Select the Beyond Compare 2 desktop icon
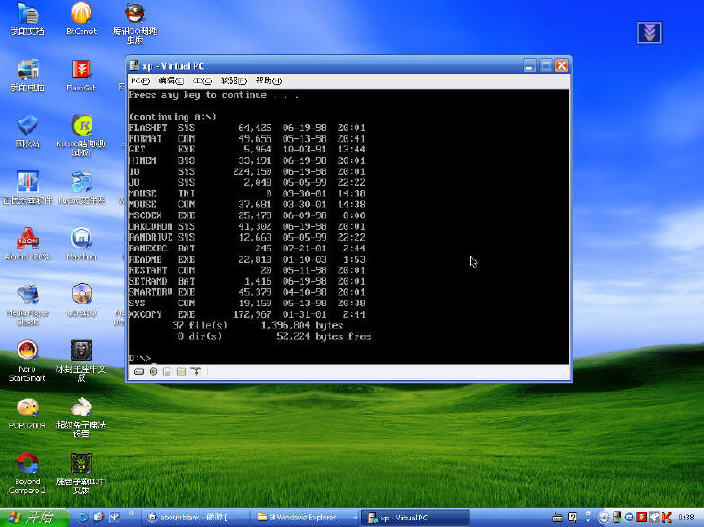 point(27,474)
